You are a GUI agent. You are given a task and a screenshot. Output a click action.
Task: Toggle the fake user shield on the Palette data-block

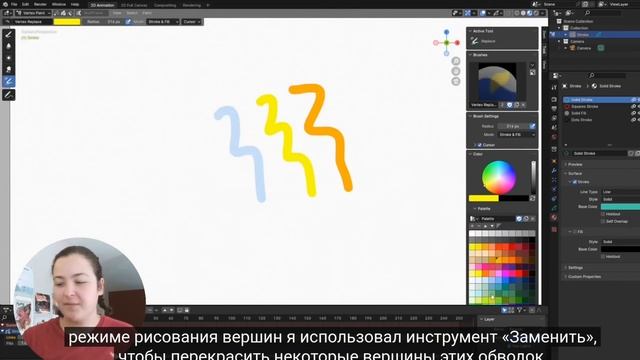(x=519, y=219)
